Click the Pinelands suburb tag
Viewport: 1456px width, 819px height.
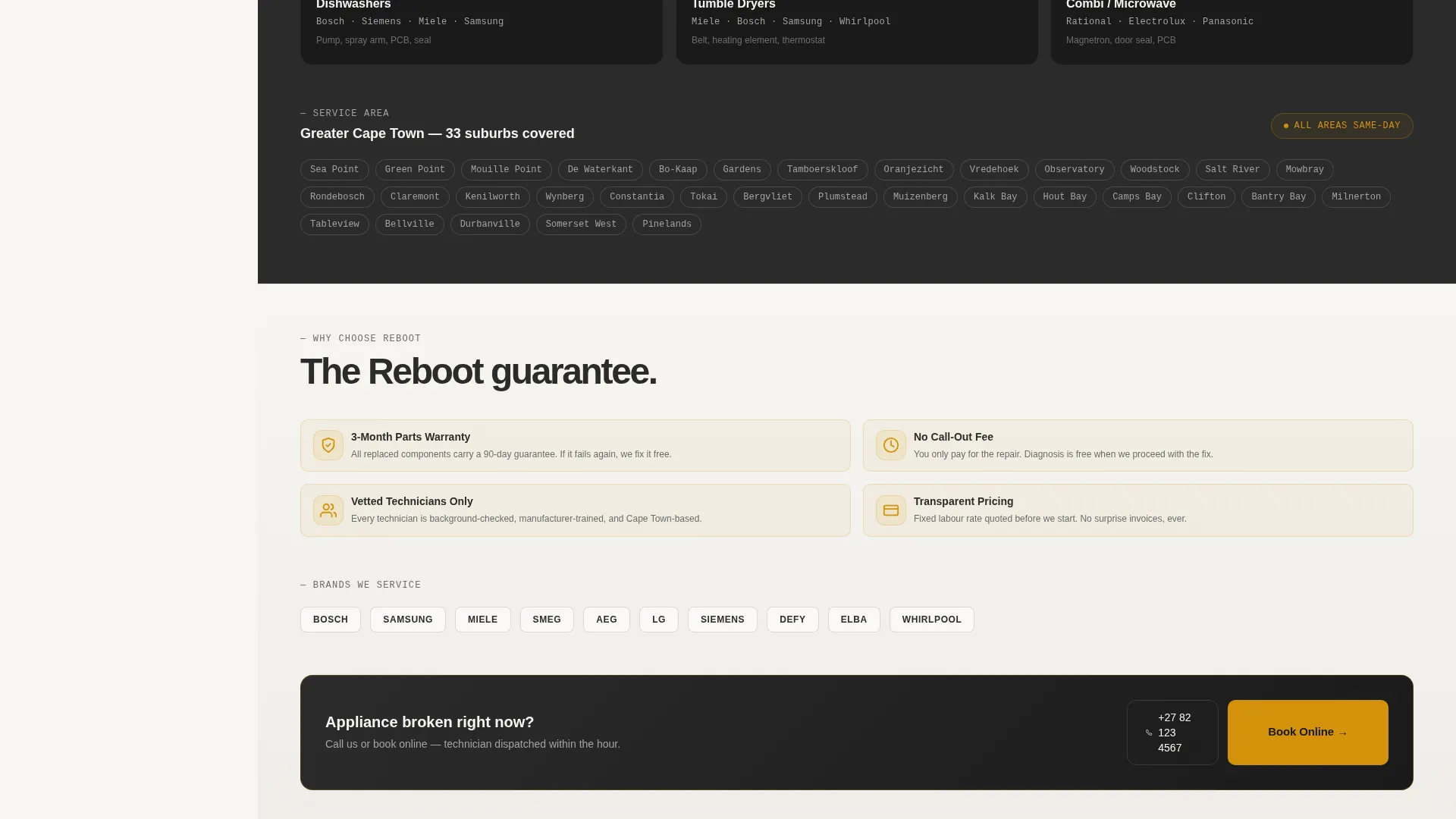click(x=667, y=224)
